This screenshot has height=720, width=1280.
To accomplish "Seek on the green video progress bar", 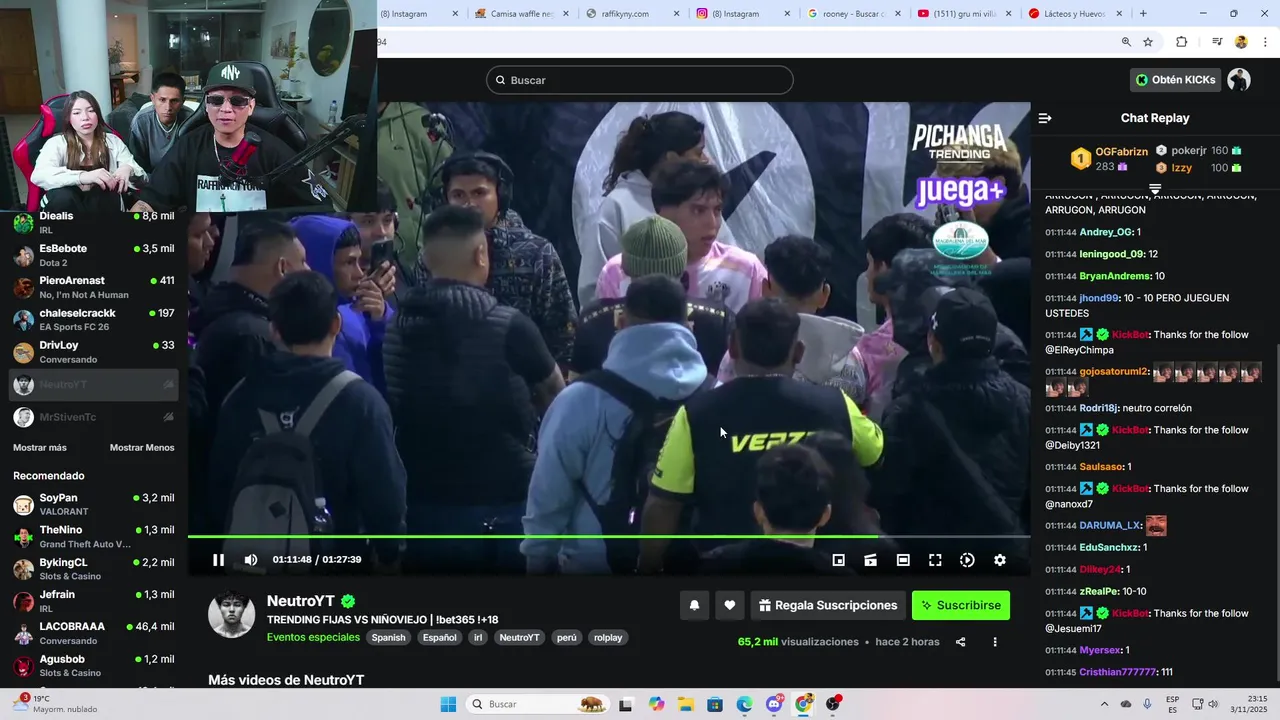I will [609, 537].
